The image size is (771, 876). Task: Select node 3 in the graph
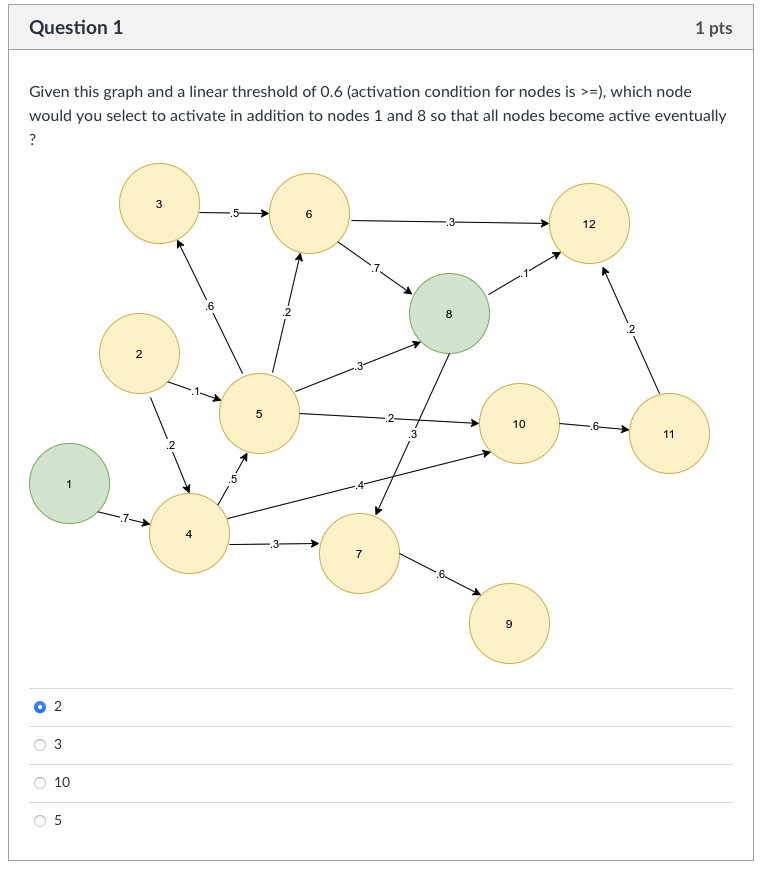pyautogui.click(x=158, y=202)
